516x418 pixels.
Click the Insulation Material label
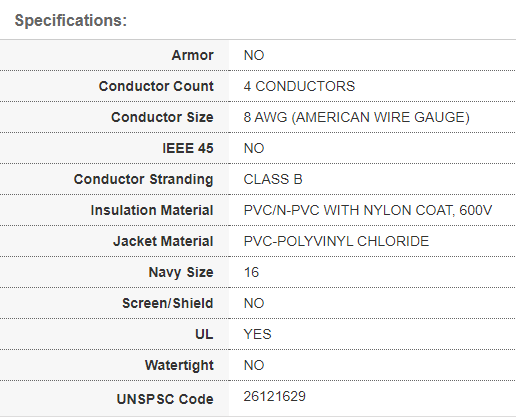coord(152,210)
